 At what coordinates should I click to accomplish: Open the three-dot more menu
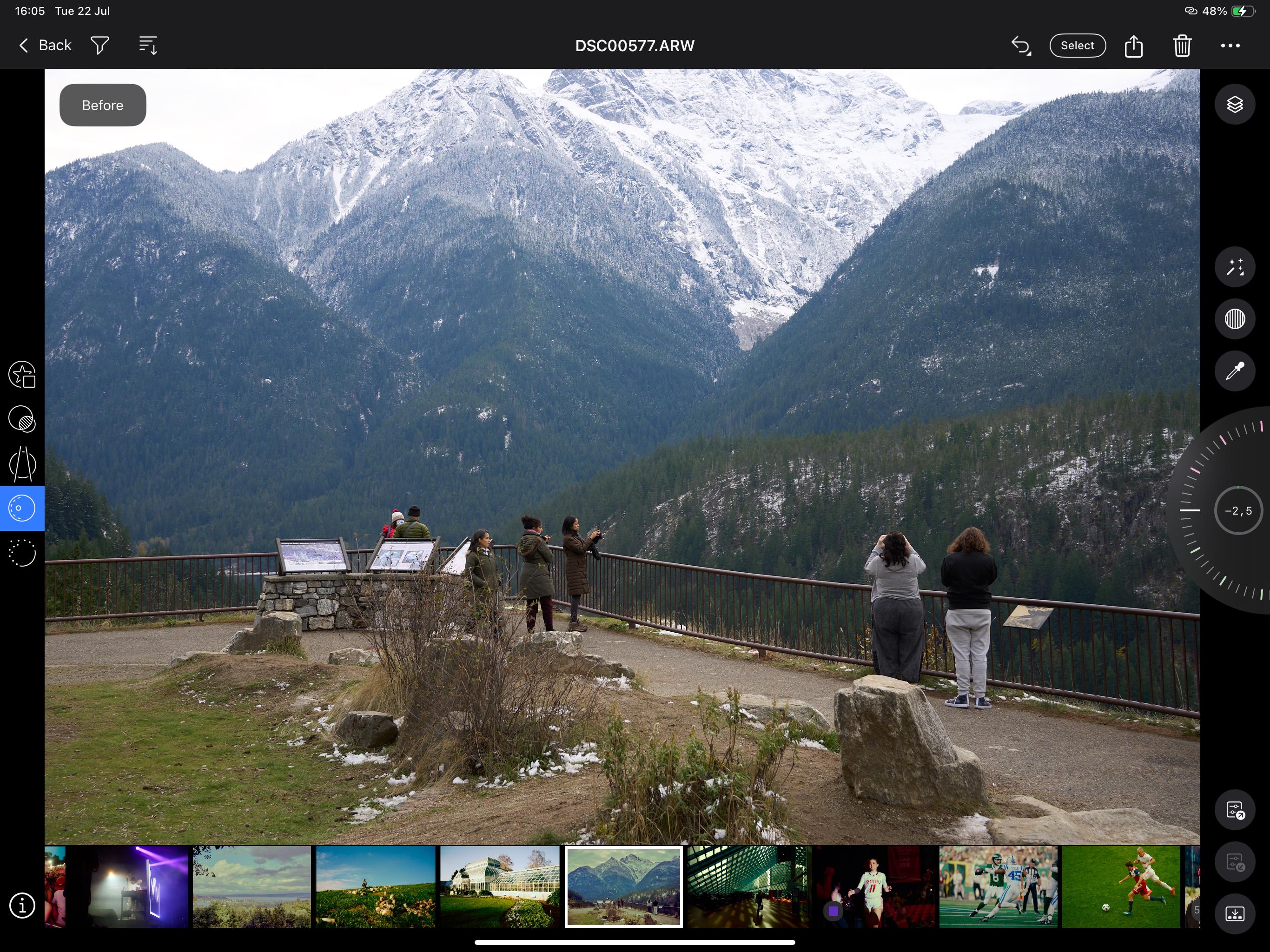1230,46
